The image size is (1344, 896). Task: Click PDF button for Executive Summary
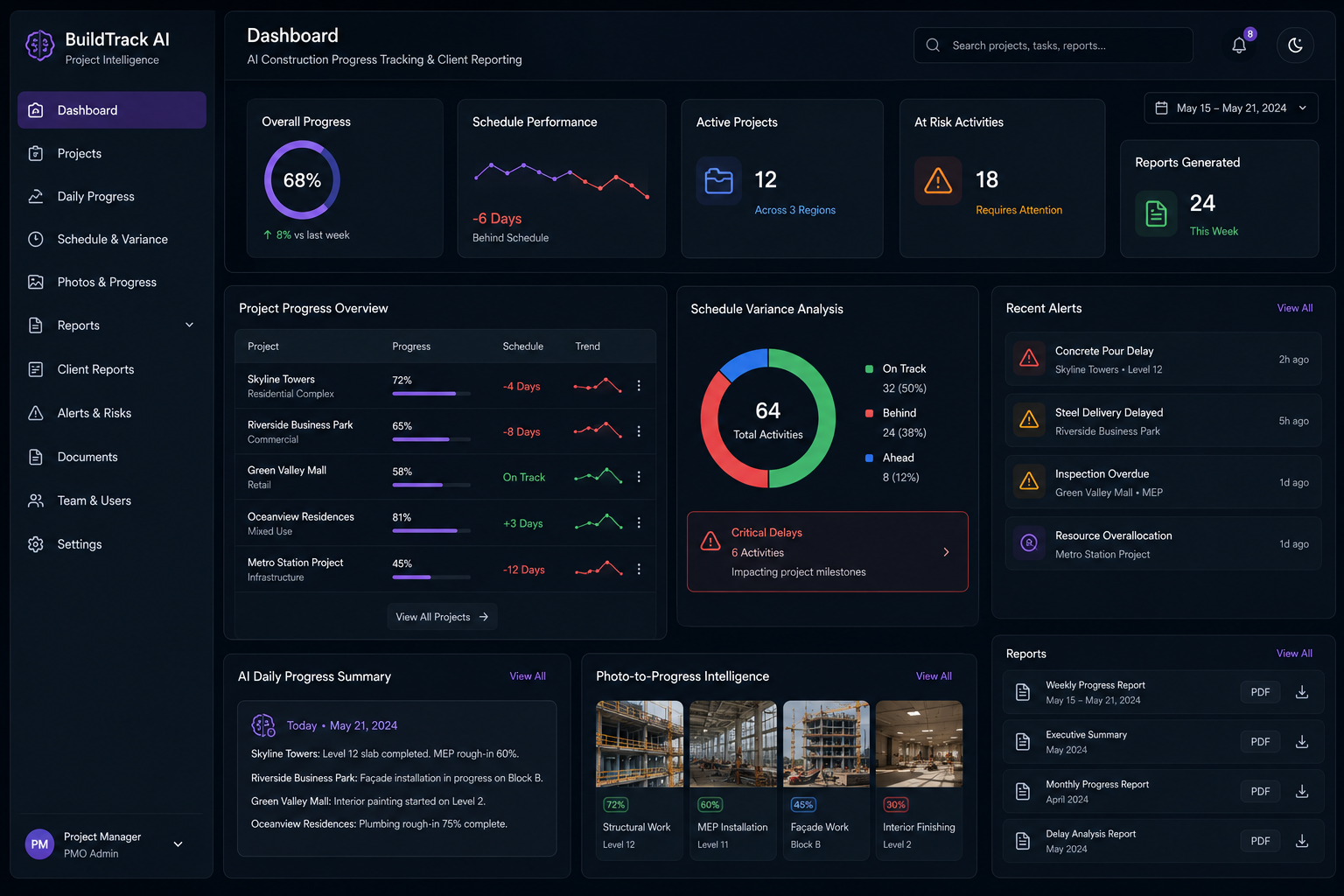pyautogui.click(x=1260, y=742)
